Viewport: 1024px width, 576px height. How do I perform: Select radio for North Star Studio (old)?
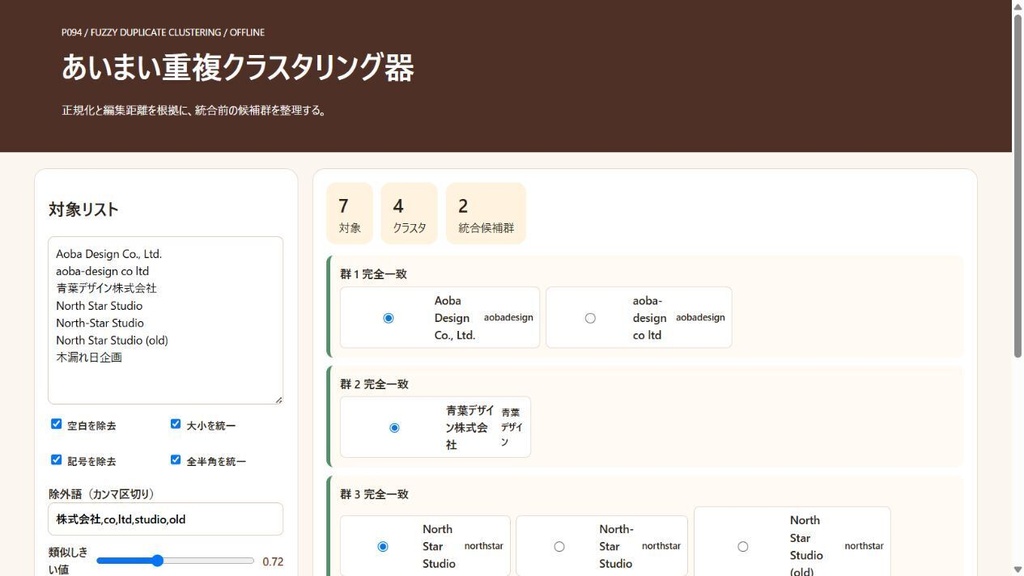[743, 547]
